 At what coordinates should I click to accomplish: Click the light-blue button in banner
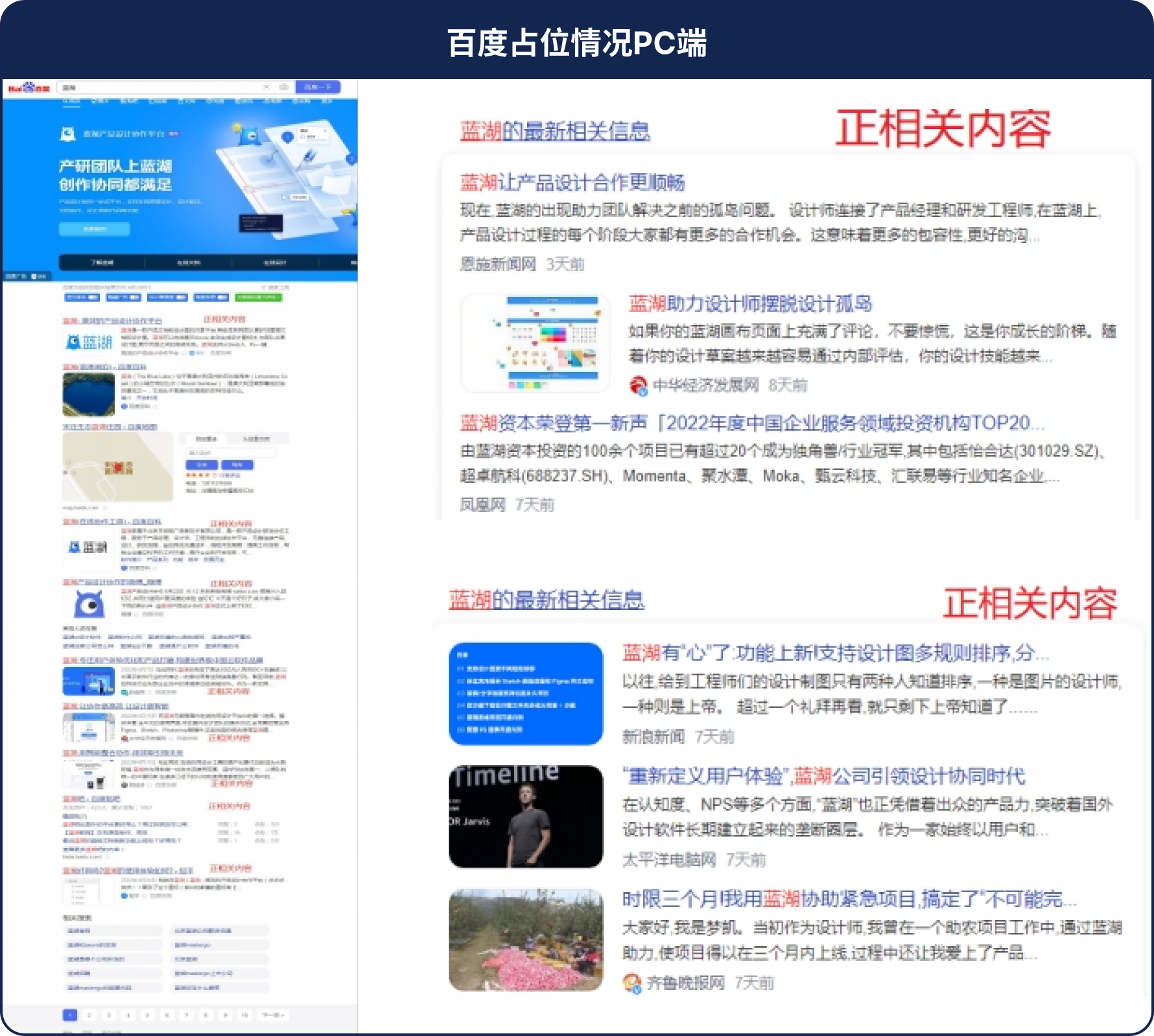pos(95,229)
